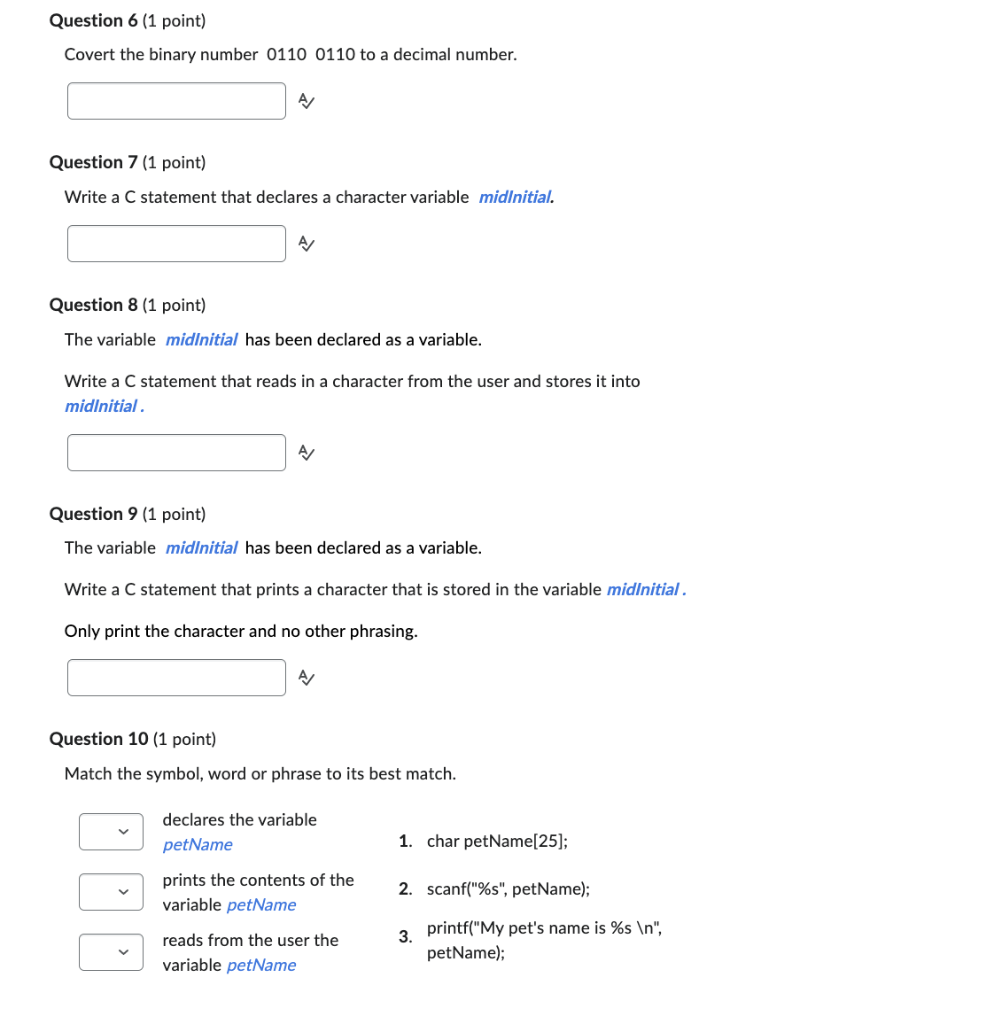Select the 'char petName[25];' option text

(x=497, y=841)
